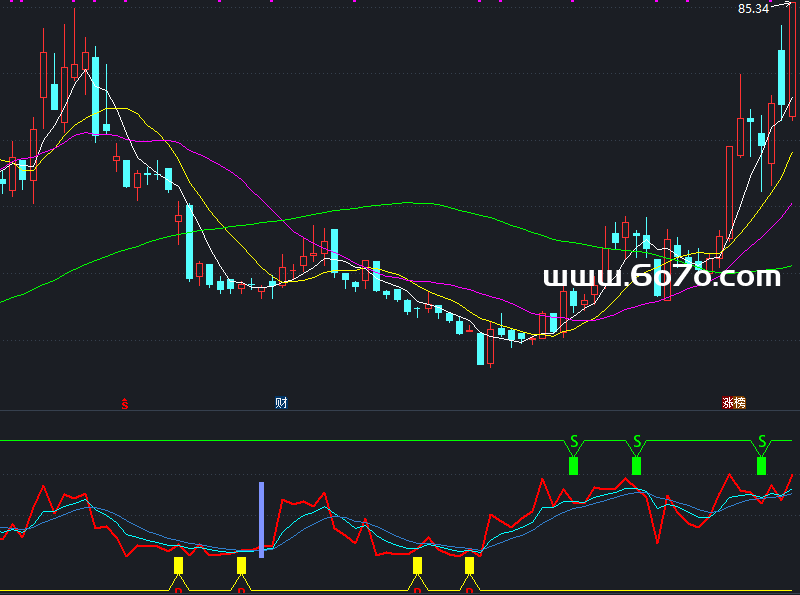Select the lowest cyan candlestick at chart bottom
800x595 pixels.
pos(481,348)
